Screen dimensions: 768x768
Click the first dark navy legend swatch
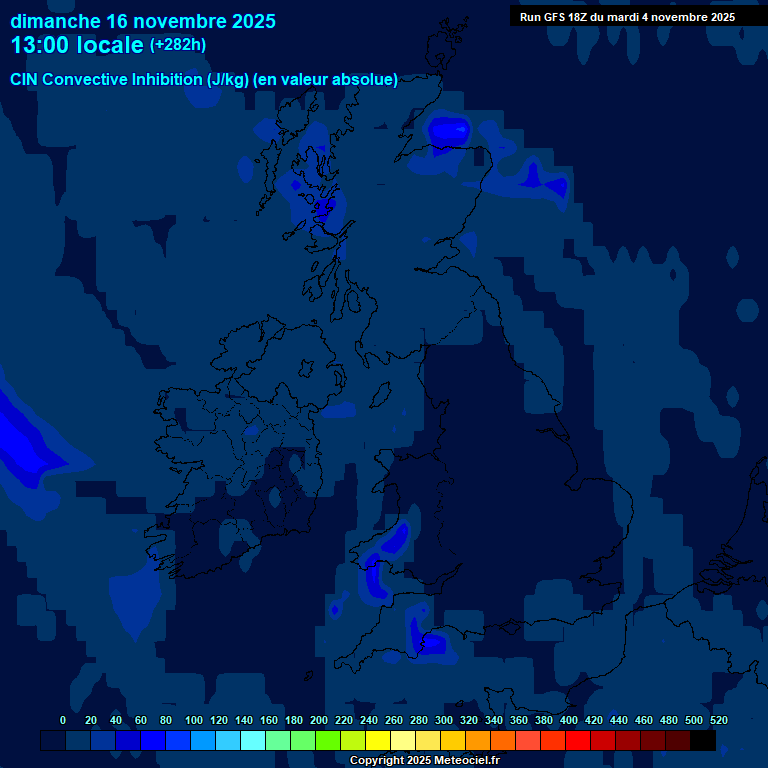point(53,740)
